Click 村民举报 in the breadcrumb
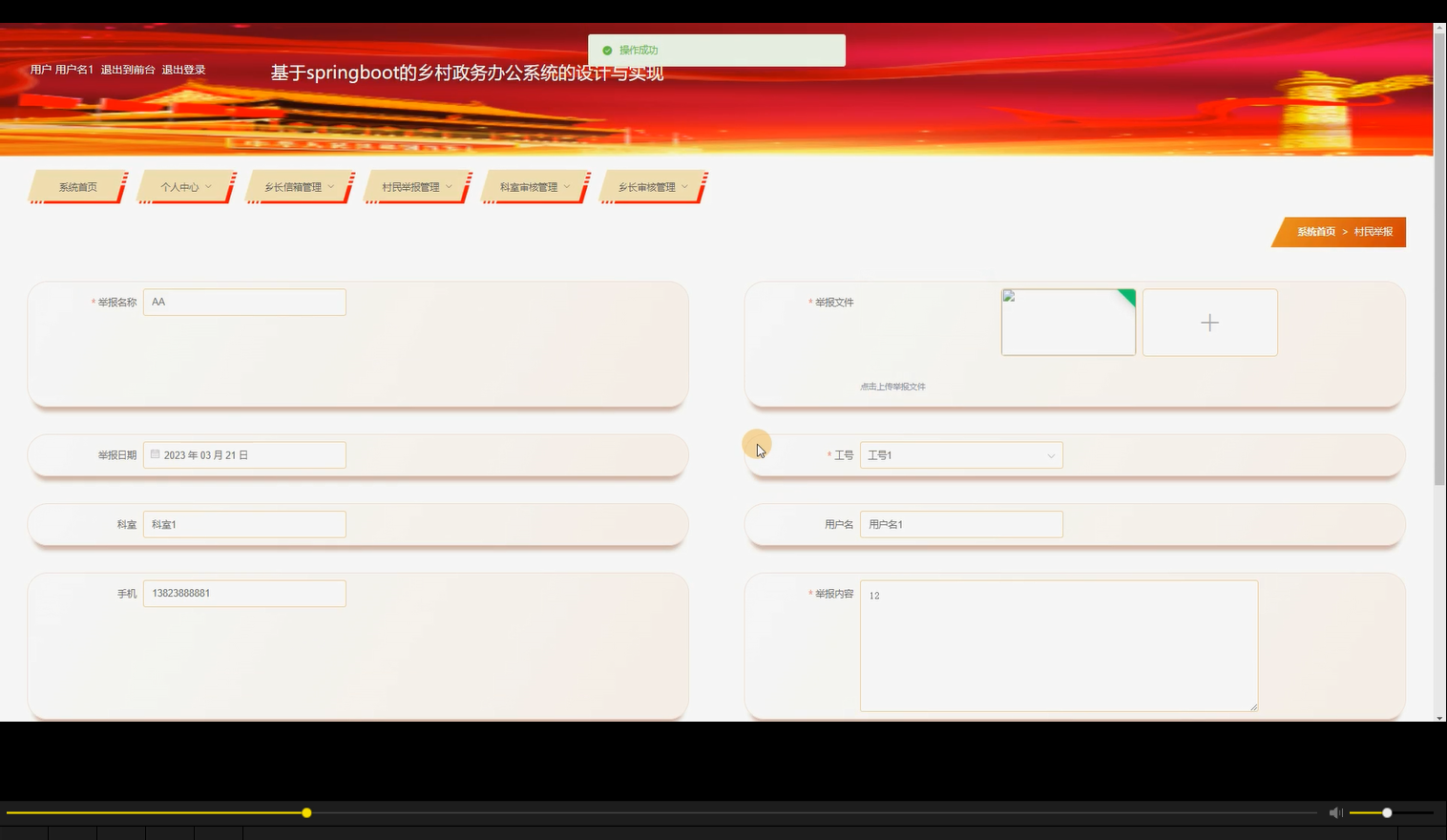Screen dimensions: 1447x840 point(1374,232)
